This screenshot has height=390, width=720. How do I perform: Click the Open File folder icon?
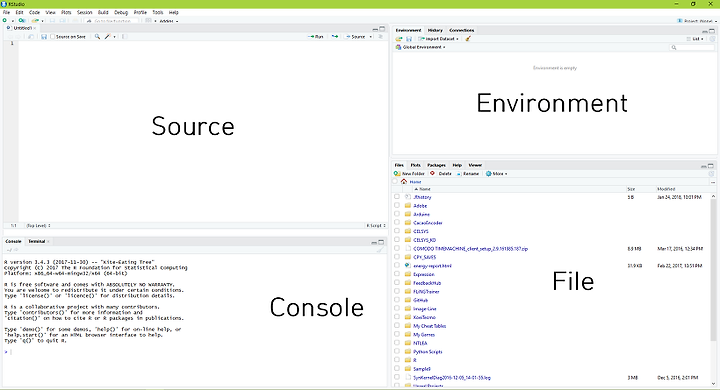coord(35,21)
